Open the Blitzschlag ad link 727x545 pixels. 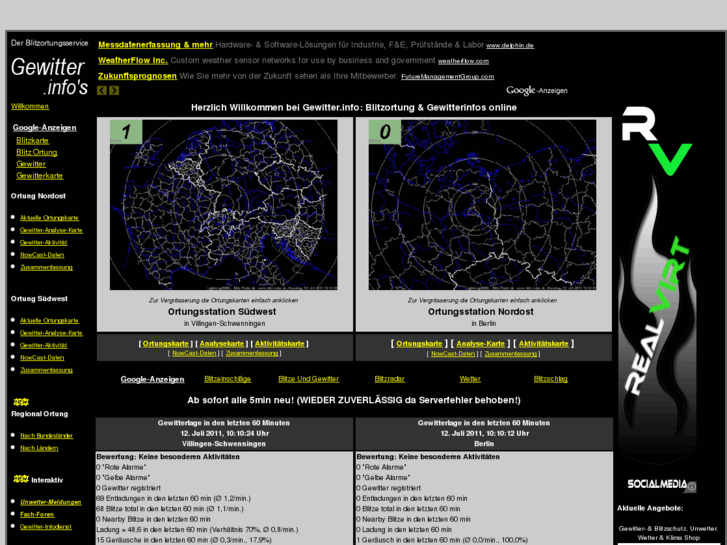point(550,379)
